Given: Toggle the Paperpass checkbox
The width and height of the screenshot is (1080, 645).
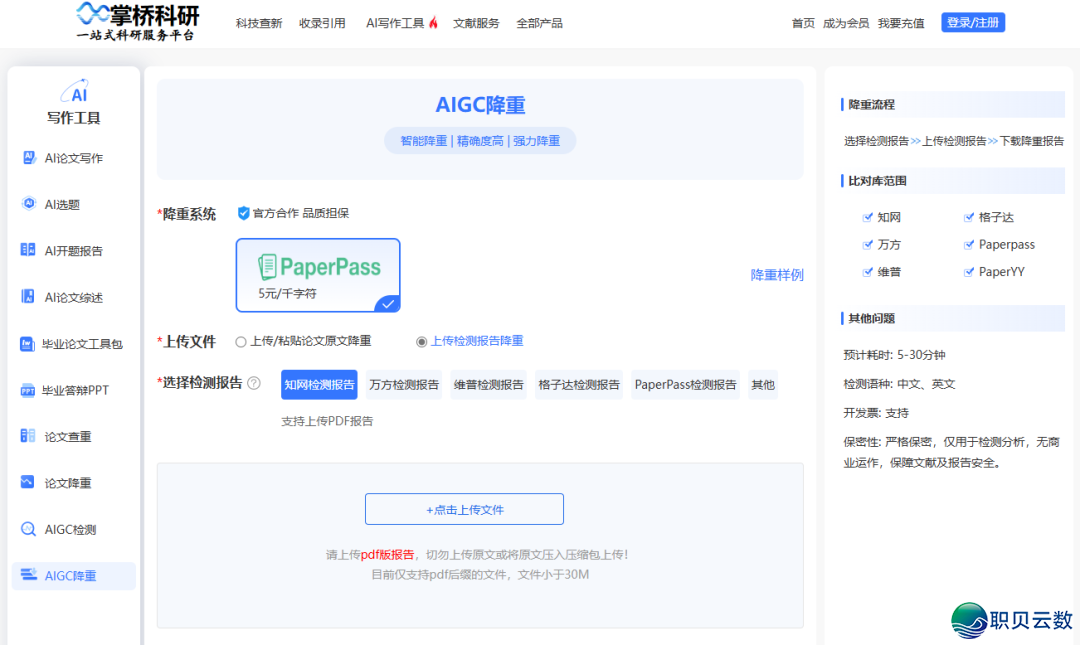Looking at the screenshot, I should tap(968, 245).
